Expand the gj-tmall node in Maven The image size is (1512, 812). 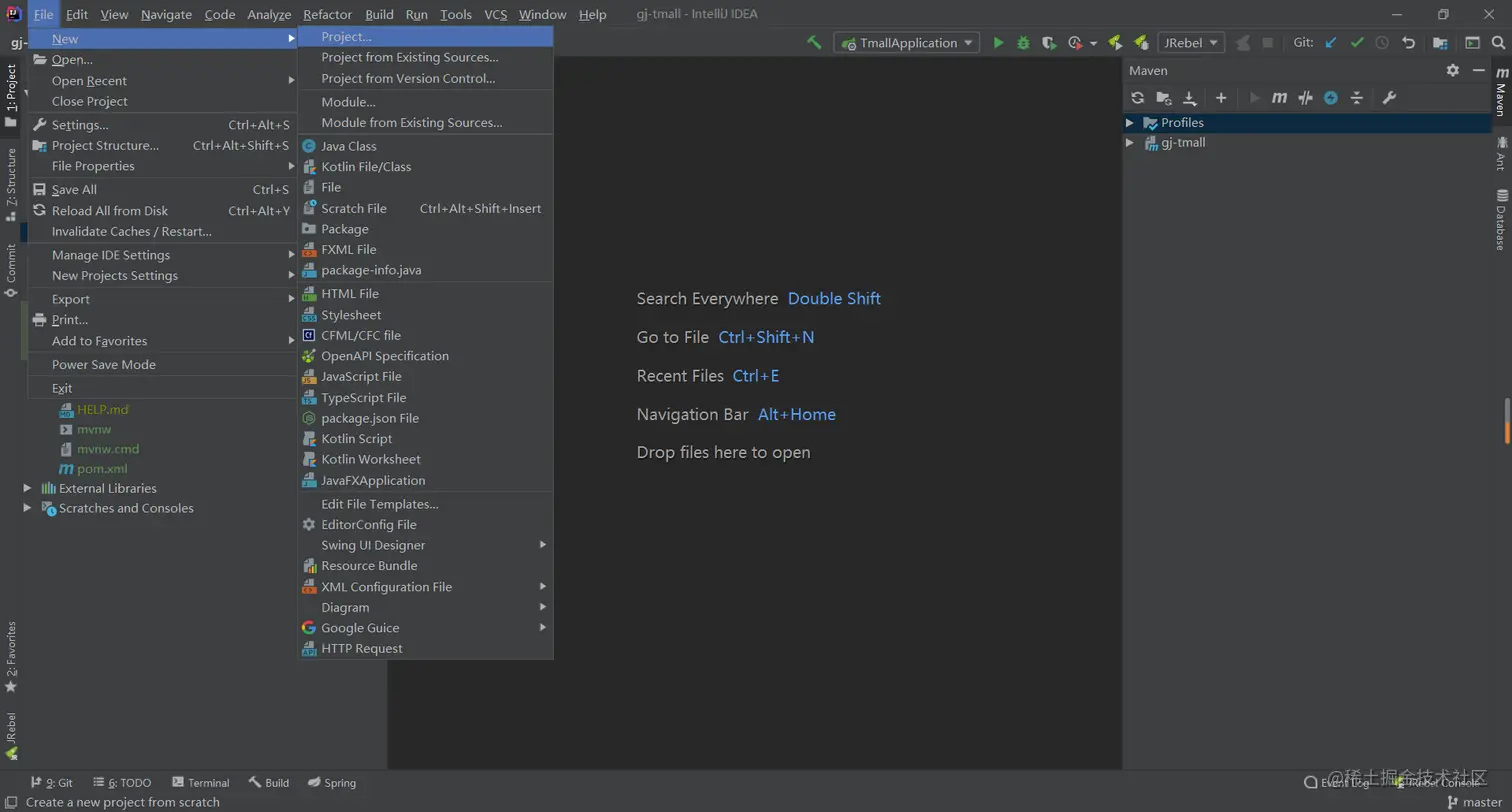[x=1130, y=143]
